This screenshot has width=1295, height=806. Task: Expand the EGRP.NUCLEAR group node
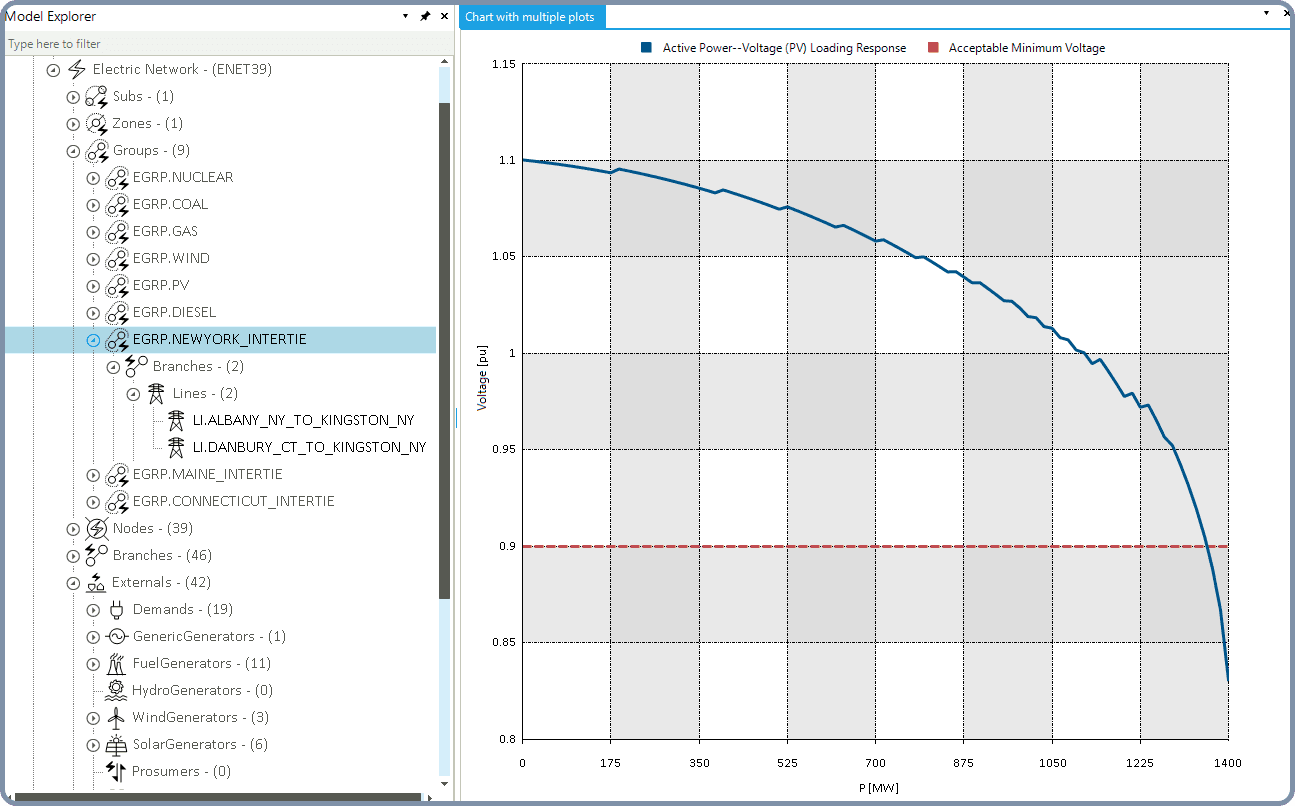click(93, 178)
